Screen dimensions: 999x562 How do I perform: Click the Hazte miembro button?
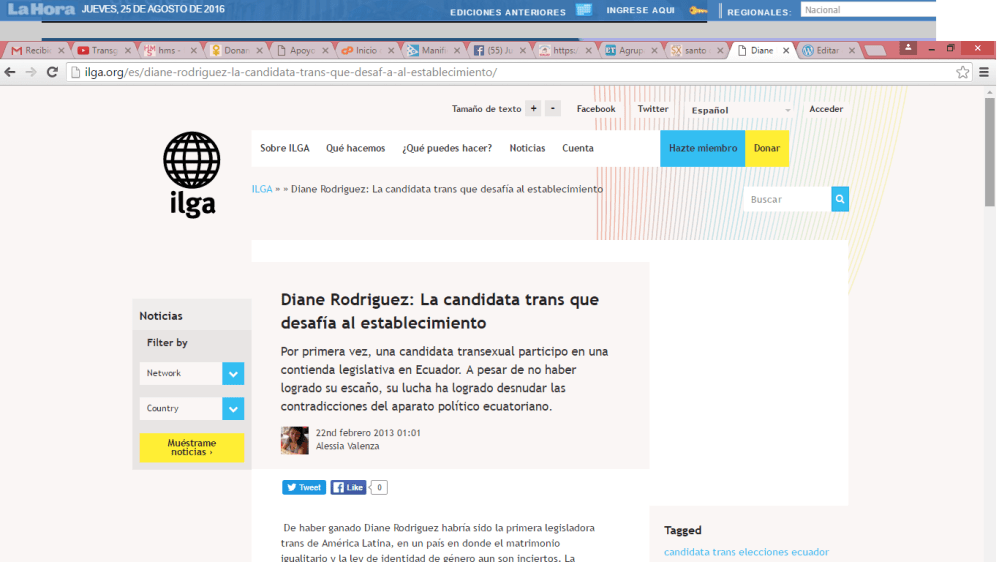pos(702,148)
